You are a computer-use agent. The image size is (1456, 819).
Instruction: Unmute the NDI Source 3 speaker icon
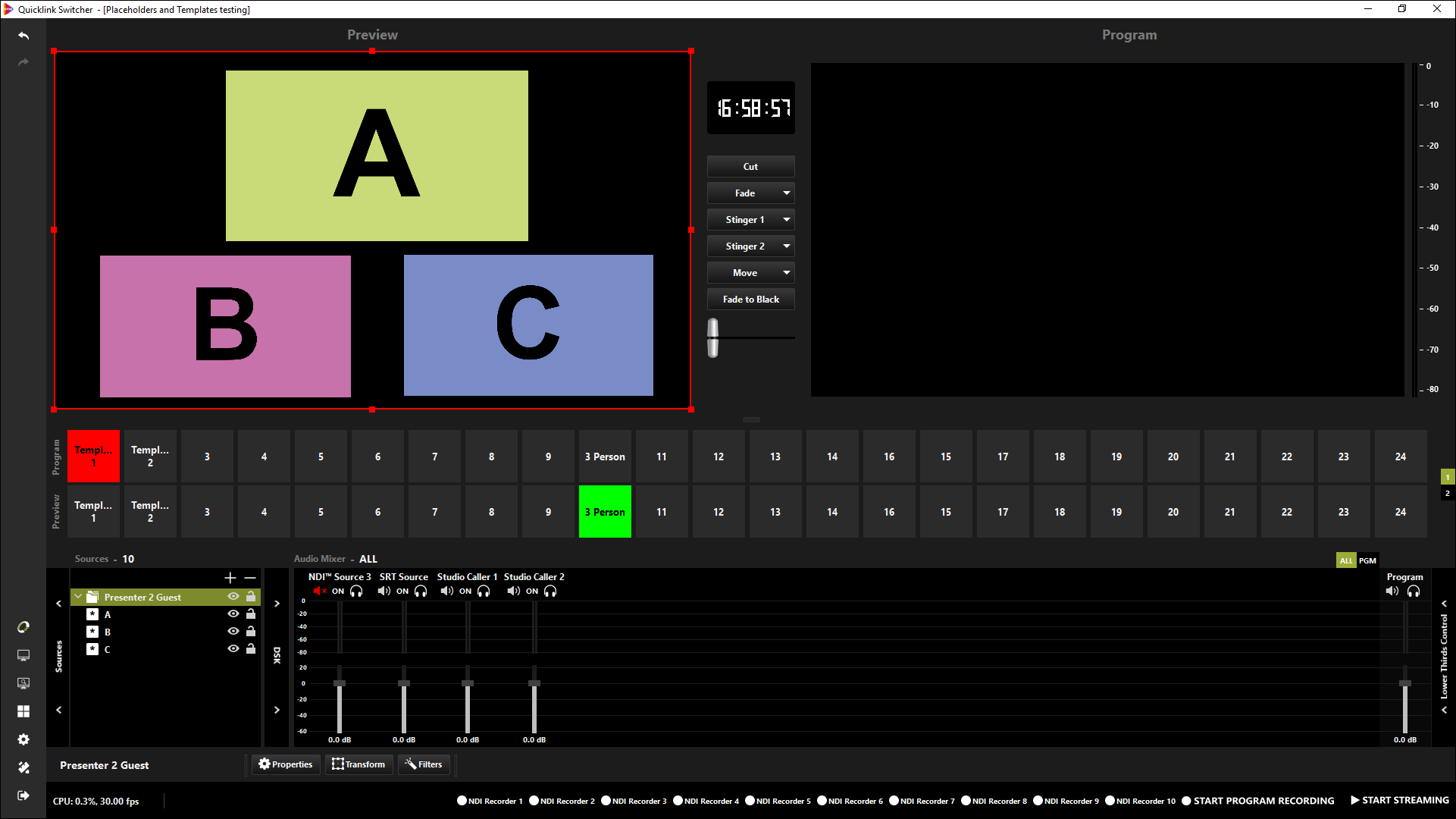coord(319,591)
